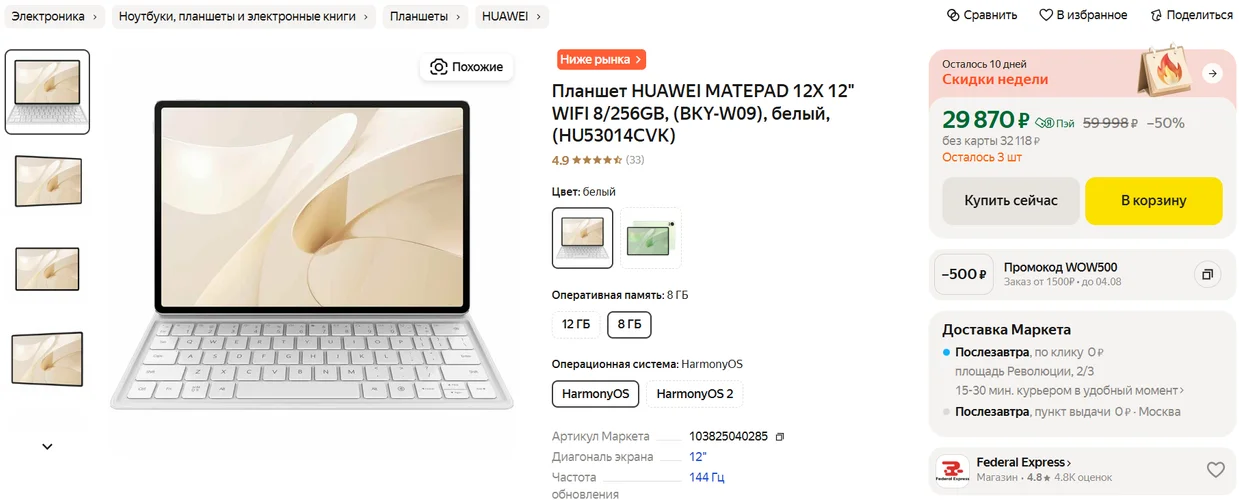Choose the green tablet color swatch
The image size is (1239, 500).
tap(650, 238)
